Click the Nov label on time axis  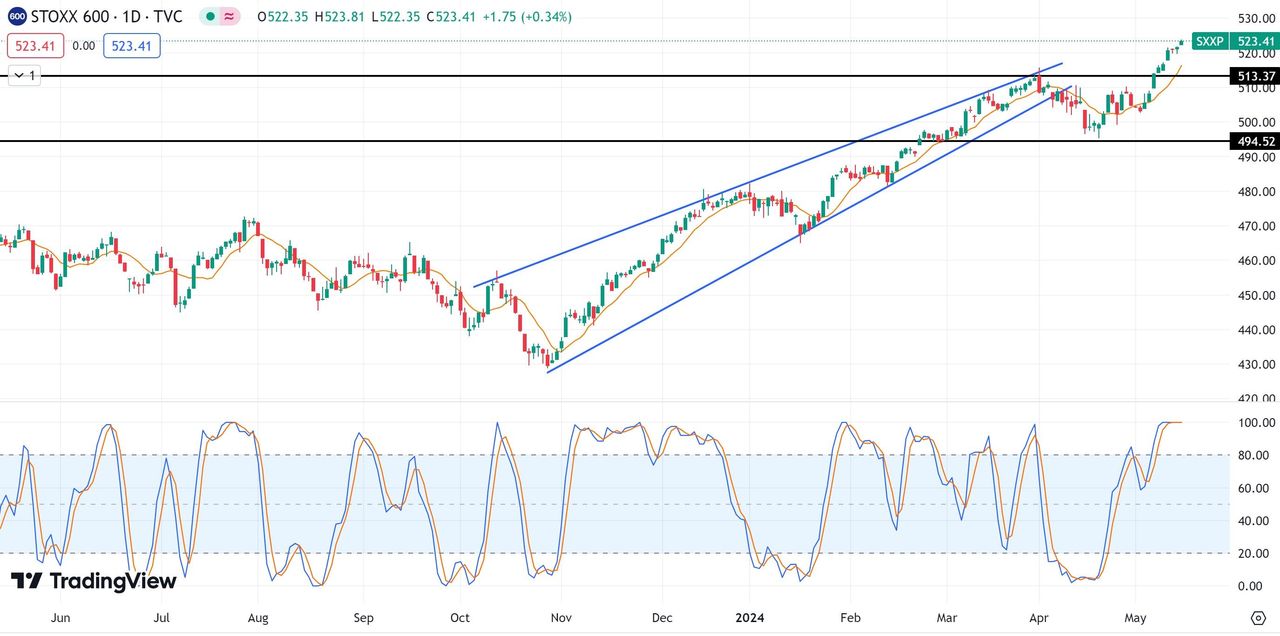[x=561, y=618]
